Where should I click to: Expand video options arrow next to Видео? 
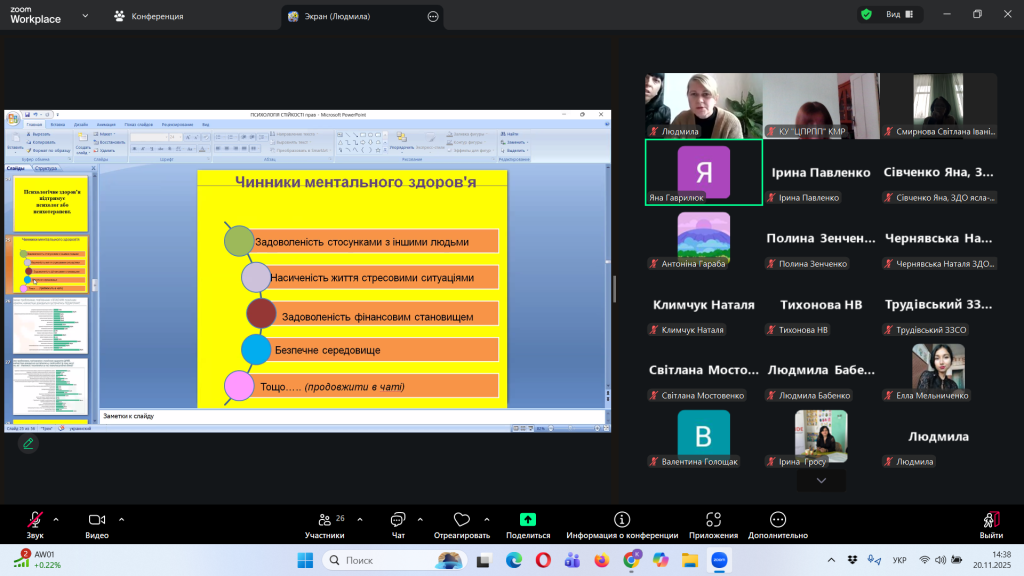coord(122,519)
